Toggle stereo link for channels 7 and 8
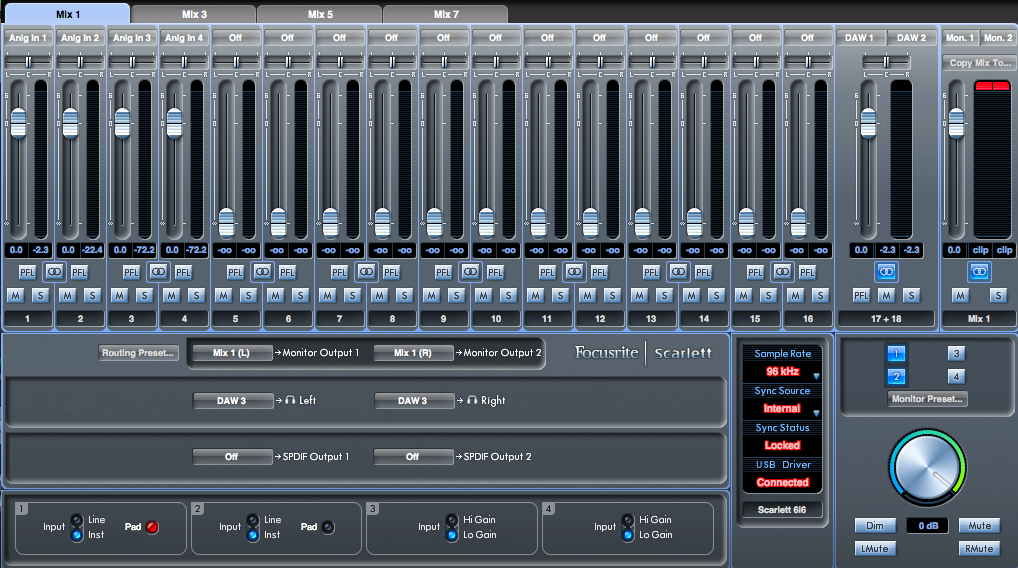This screenshot has width=1018, height=568. (366, 271)
